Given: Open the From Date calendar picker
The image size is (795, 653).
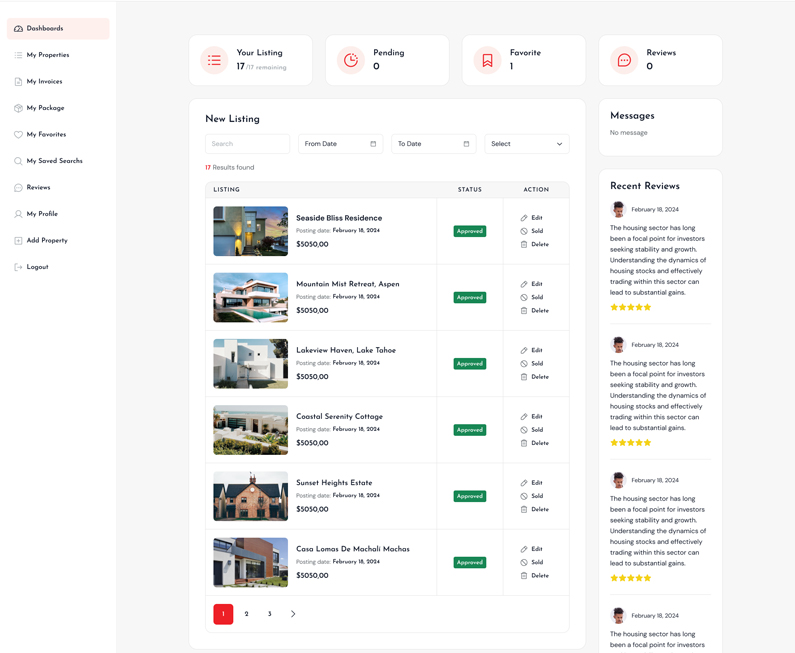Looking at the screenshot, I should [373, 144].
